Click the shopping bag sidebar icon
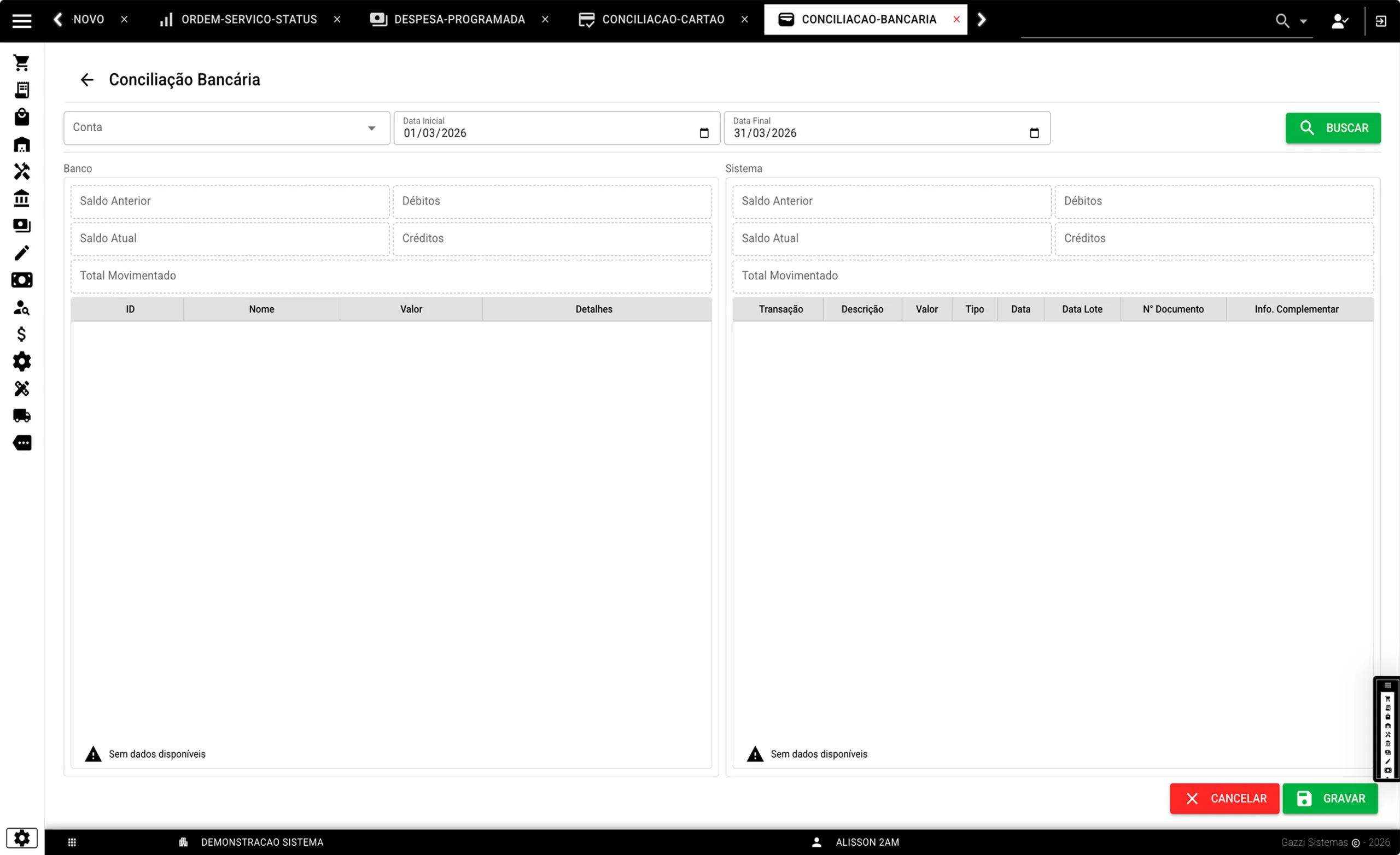Viewport: 1400px width, 855px height. click(x=21, y=117)
